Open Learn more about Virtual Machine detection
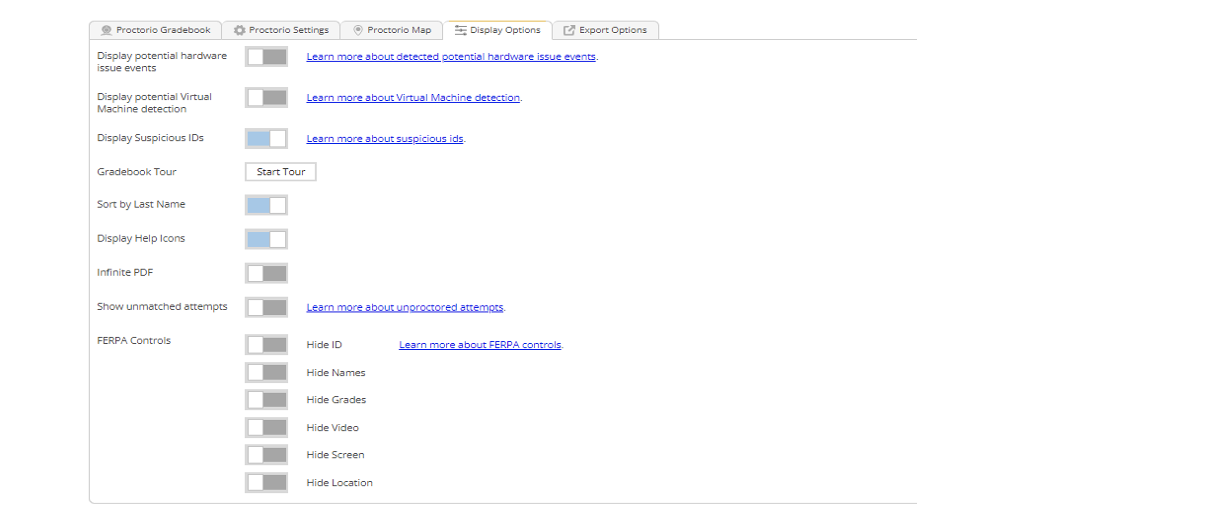The height and width of the screenshot is (532, 1206). pos(413,98)
